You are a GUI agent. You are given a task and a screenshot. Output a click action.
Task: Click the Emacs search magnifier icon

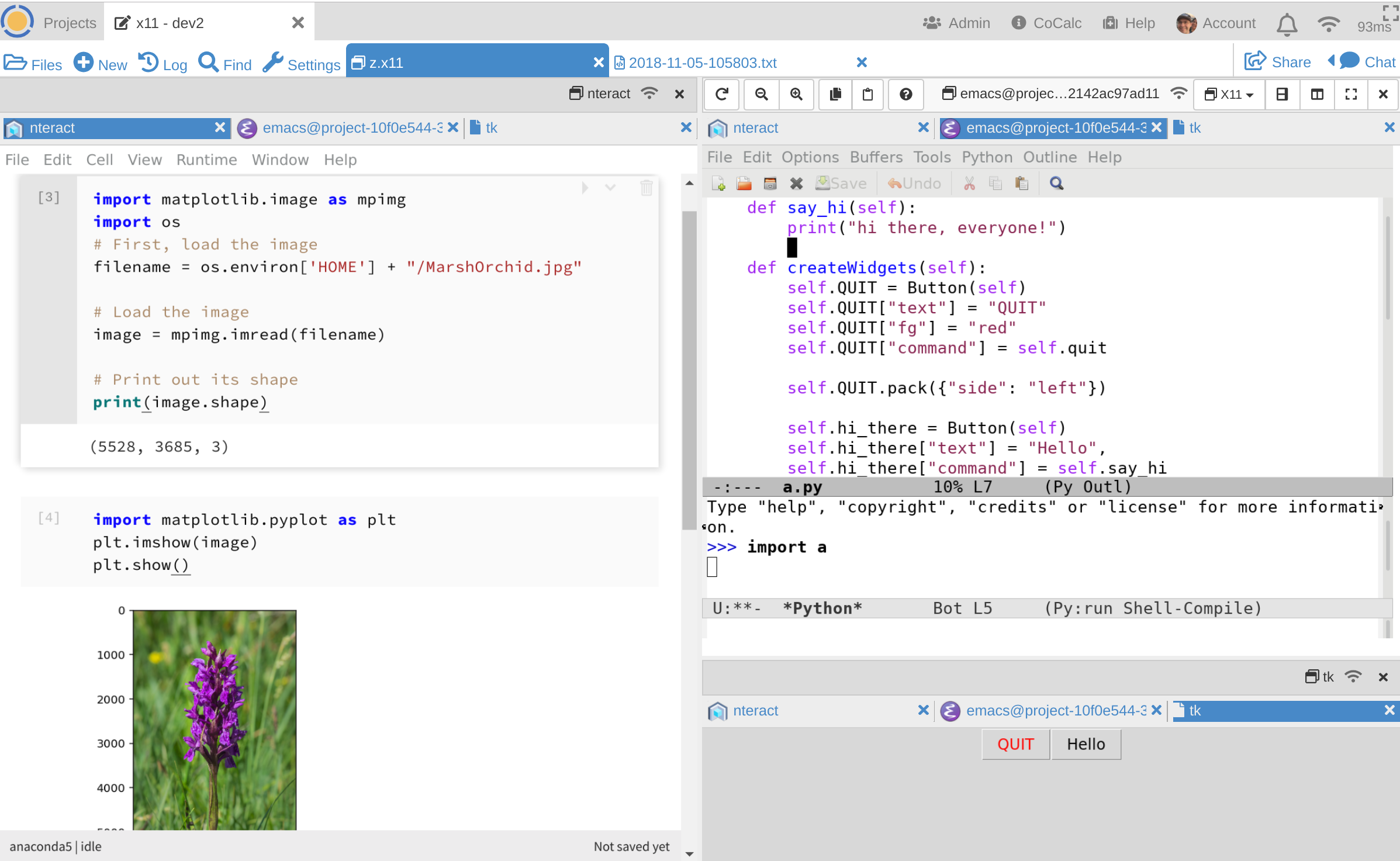(1056, 184)
